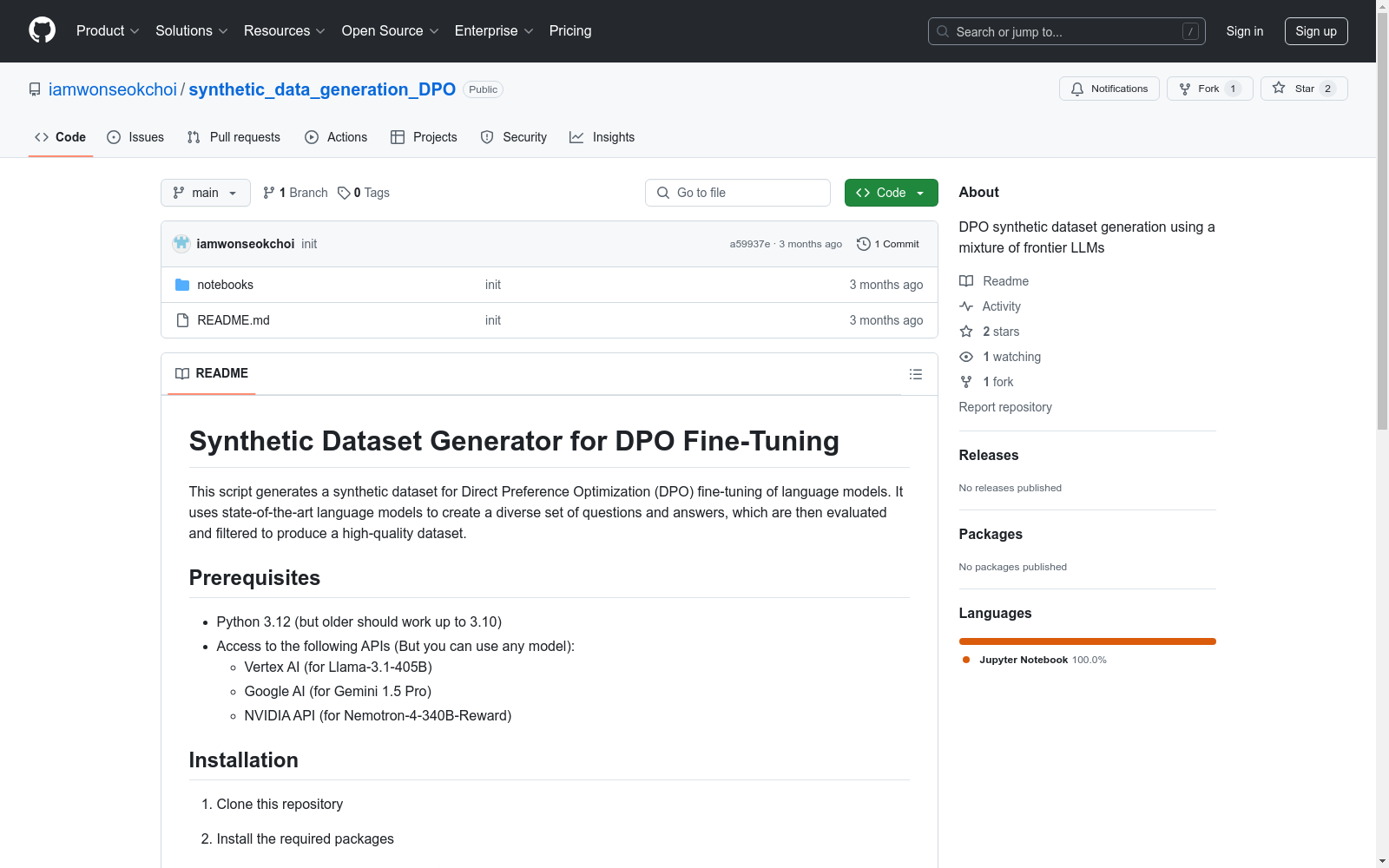Click the Go to file search box

point(738,193)
